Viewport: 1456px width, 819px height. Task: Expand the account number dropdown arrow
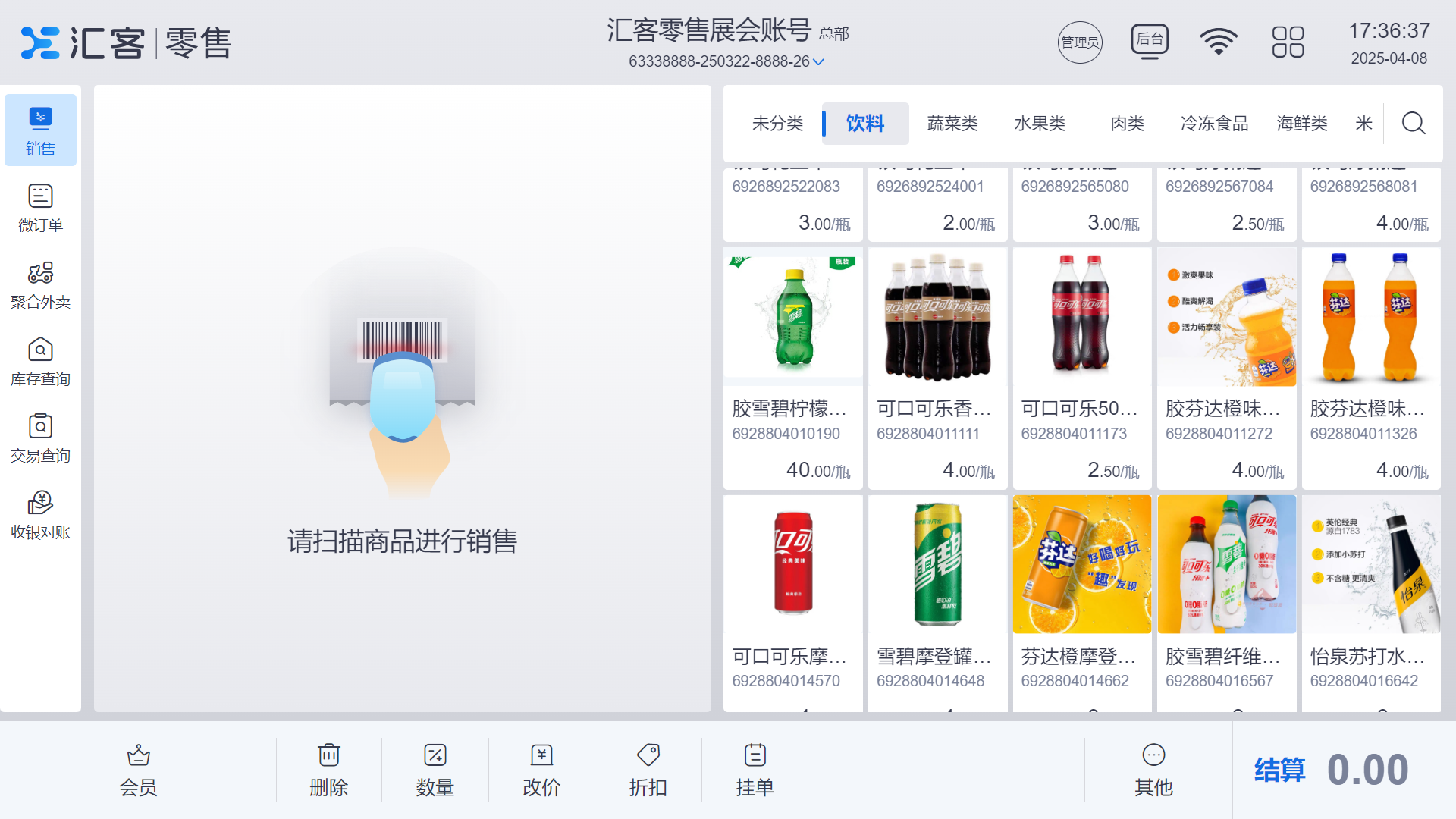(x=817, y=61)
